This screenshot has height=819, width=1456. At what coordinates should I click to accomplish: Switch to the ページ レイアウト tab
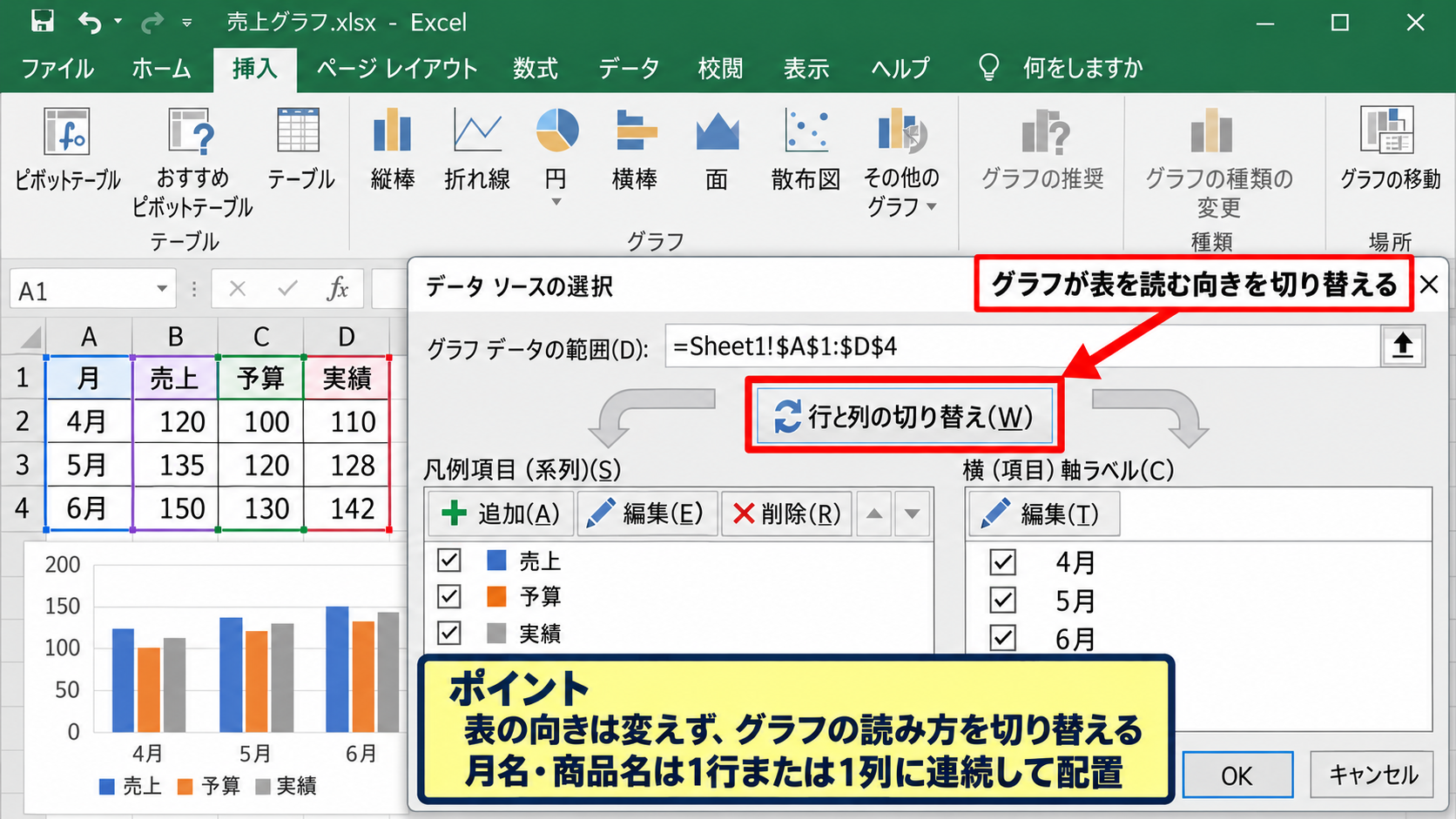coord(397,69)
